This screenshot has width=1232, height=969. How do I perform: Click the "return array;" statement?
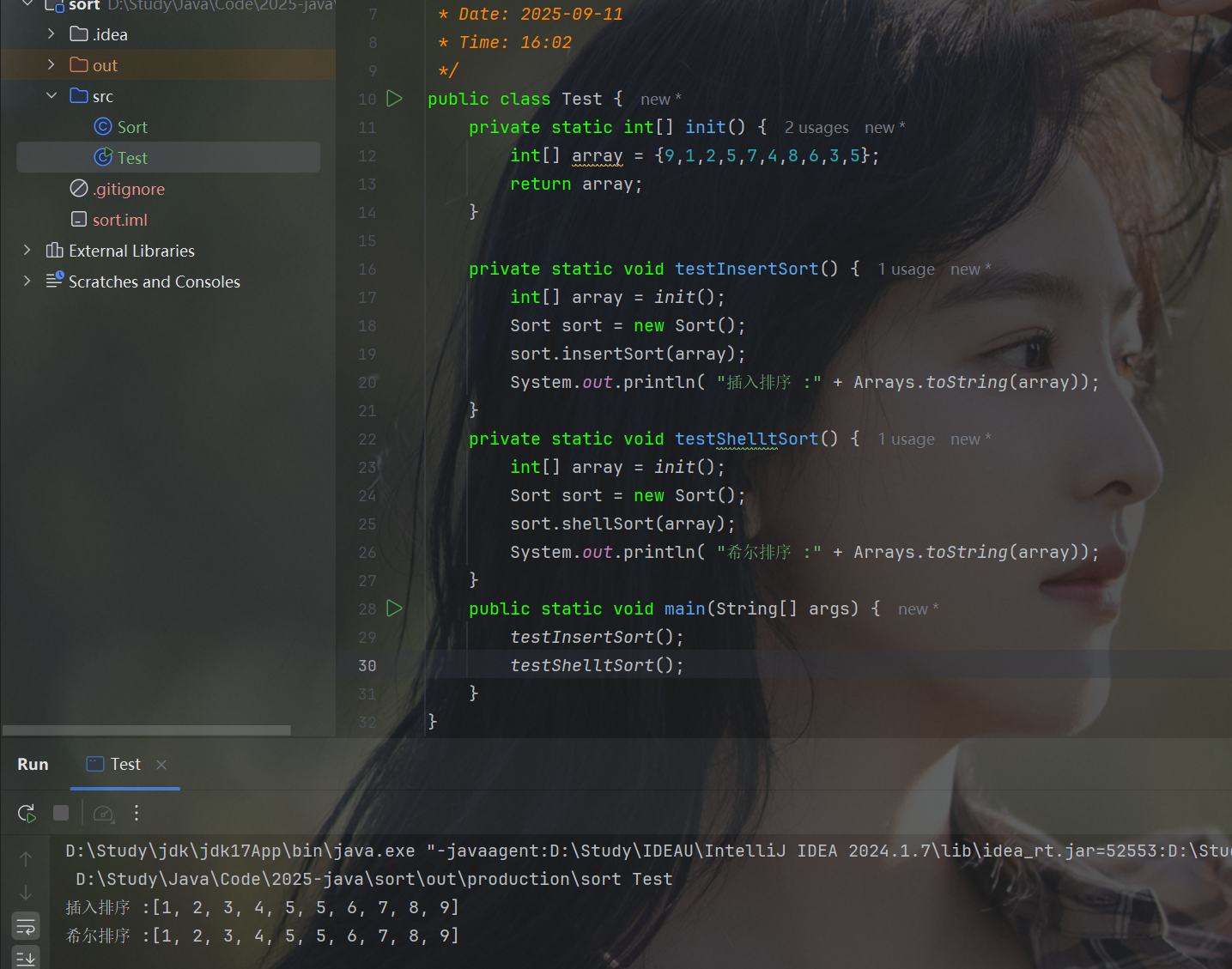coord(576,185)
